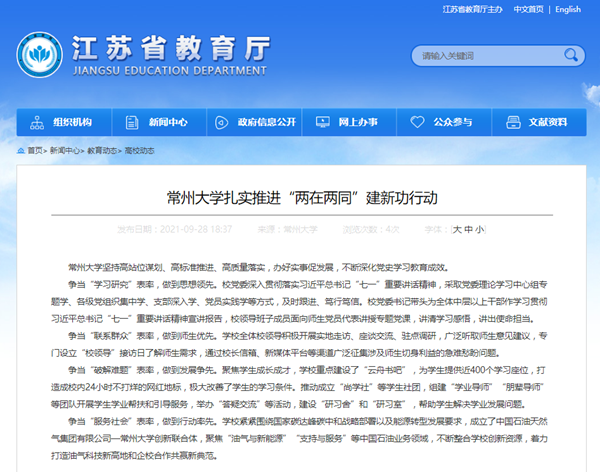Viewport: 600px width, 472px height.
Task: Open the 组织机构 navigation menu
Action: tap(71, 122)
